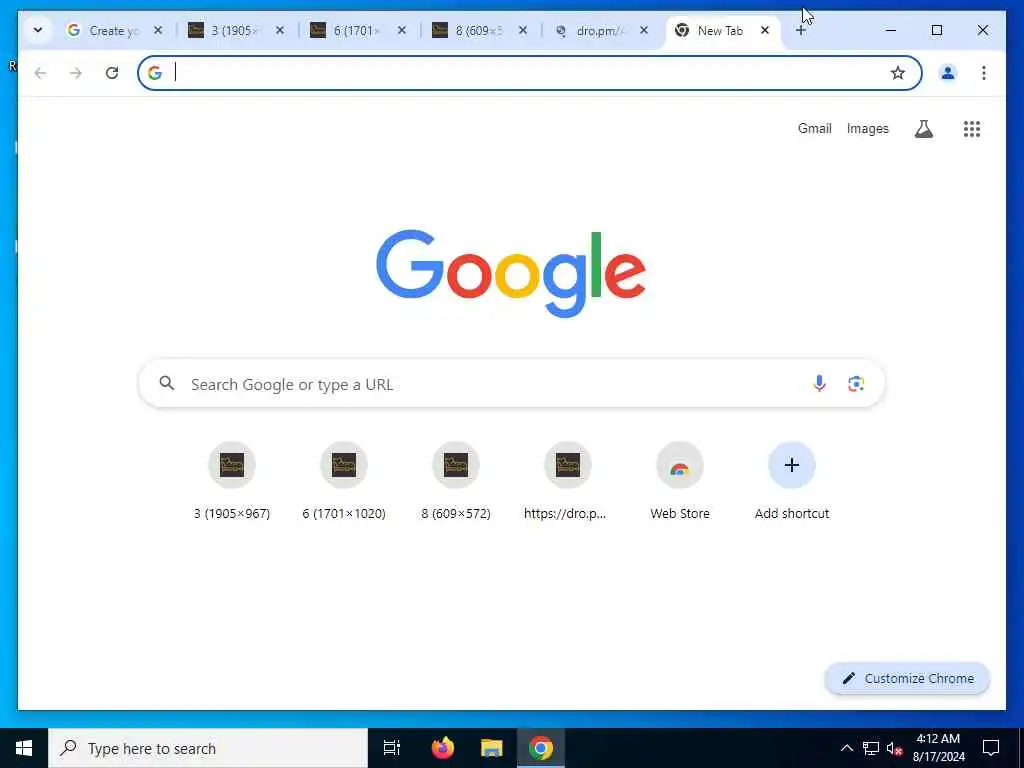Image resolution: width=1024 pixels, height=768 pixels.
Task: Start voice search with microphone icon
Action: click(819, 383)
